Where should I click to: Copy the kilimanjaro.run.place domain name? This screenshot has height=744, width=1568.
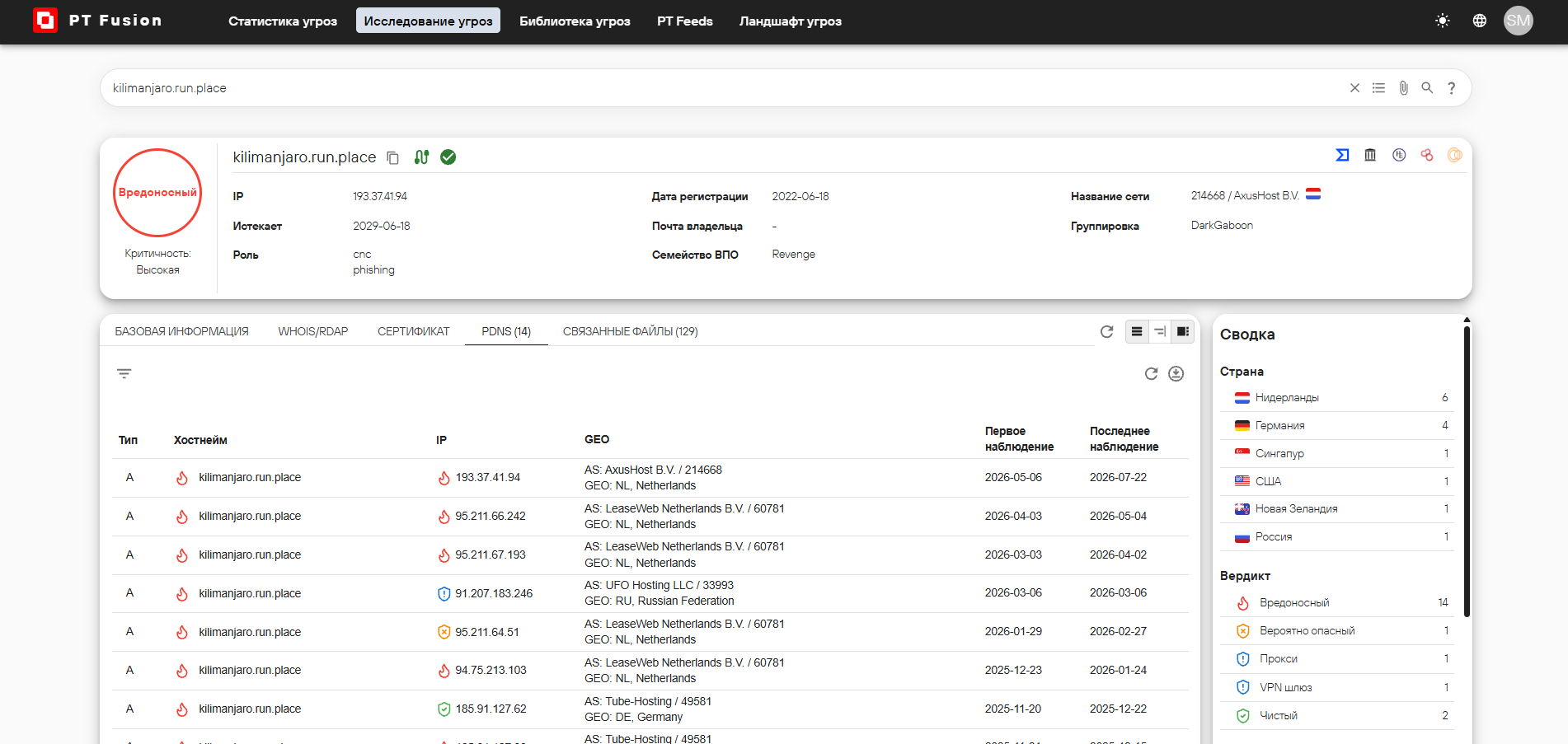(x=393, y=157)
